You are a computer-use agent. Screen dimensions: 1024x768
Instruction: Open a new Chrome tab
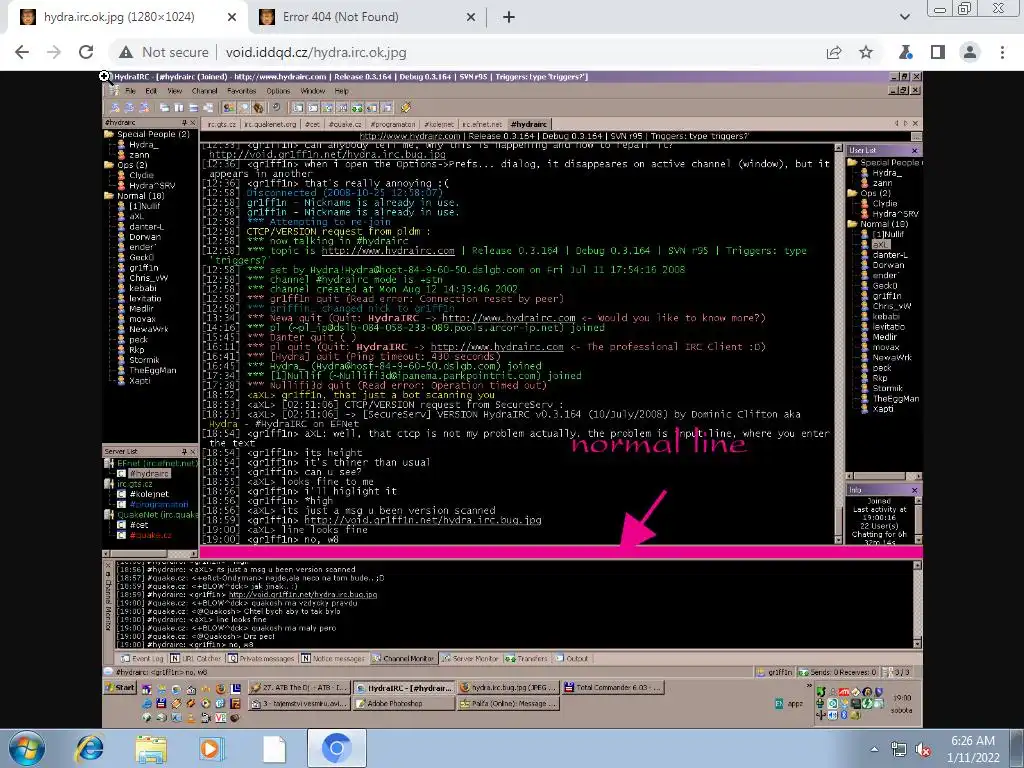(x=509, y=17)
